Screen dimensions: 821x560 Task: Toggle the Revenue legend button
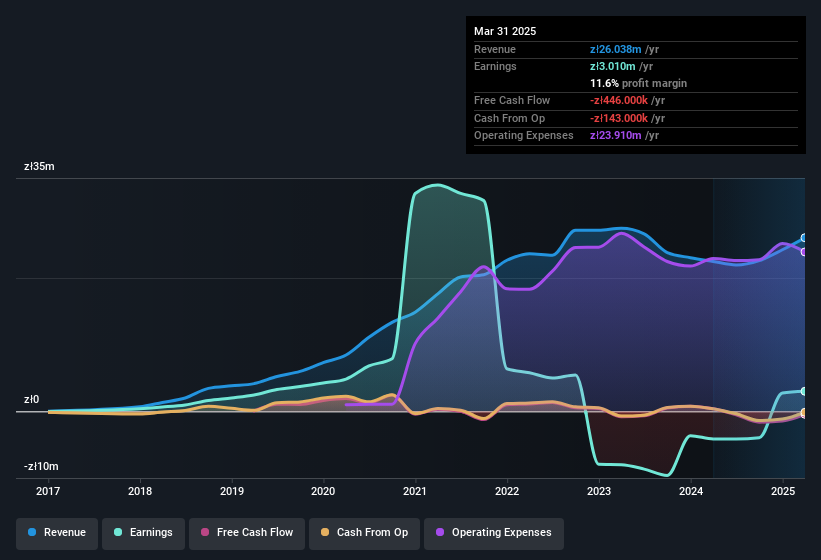tap(57, 533)
